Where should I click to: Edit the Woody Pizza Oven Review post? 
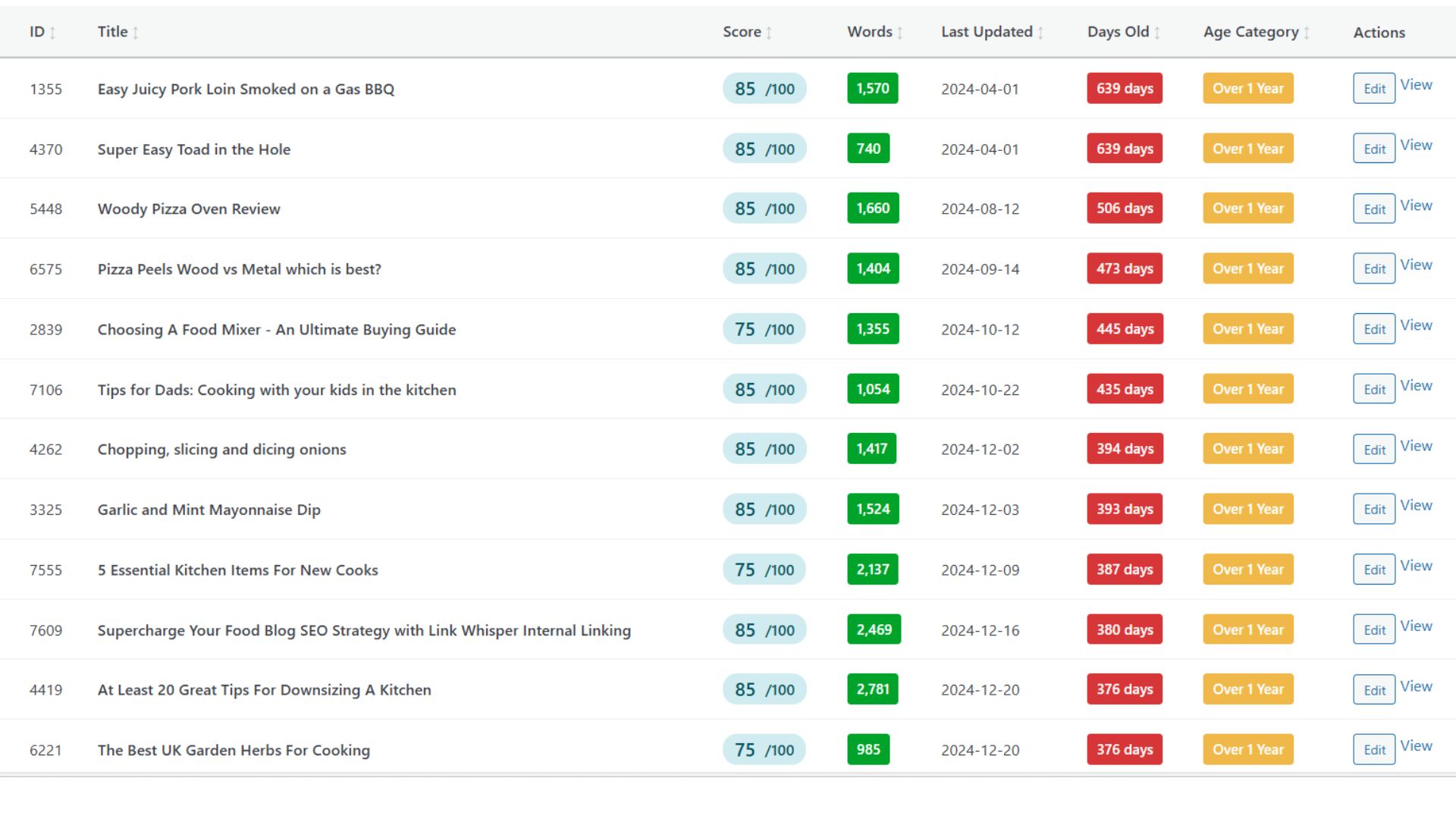point(1373,209)
